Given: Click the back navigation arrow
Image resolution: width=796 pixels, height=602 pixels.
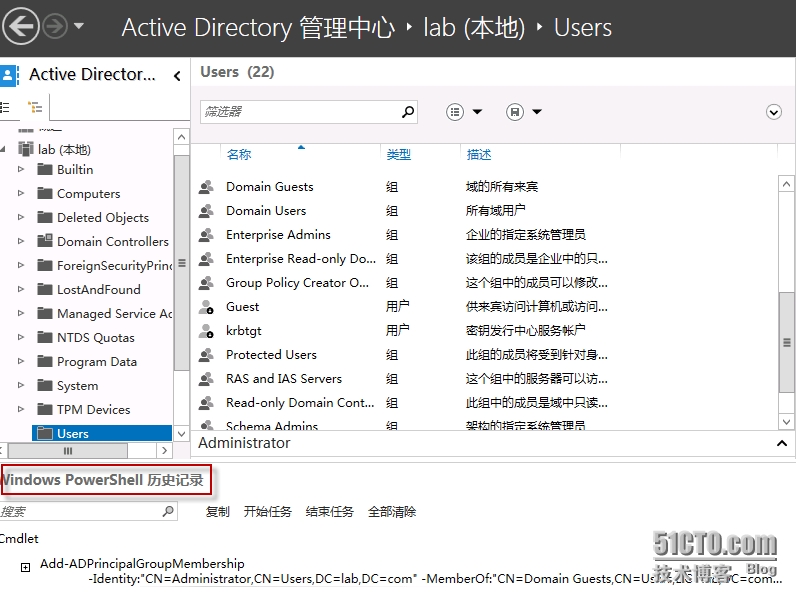Looking at the screenshot, I should [x=20, y=26].
